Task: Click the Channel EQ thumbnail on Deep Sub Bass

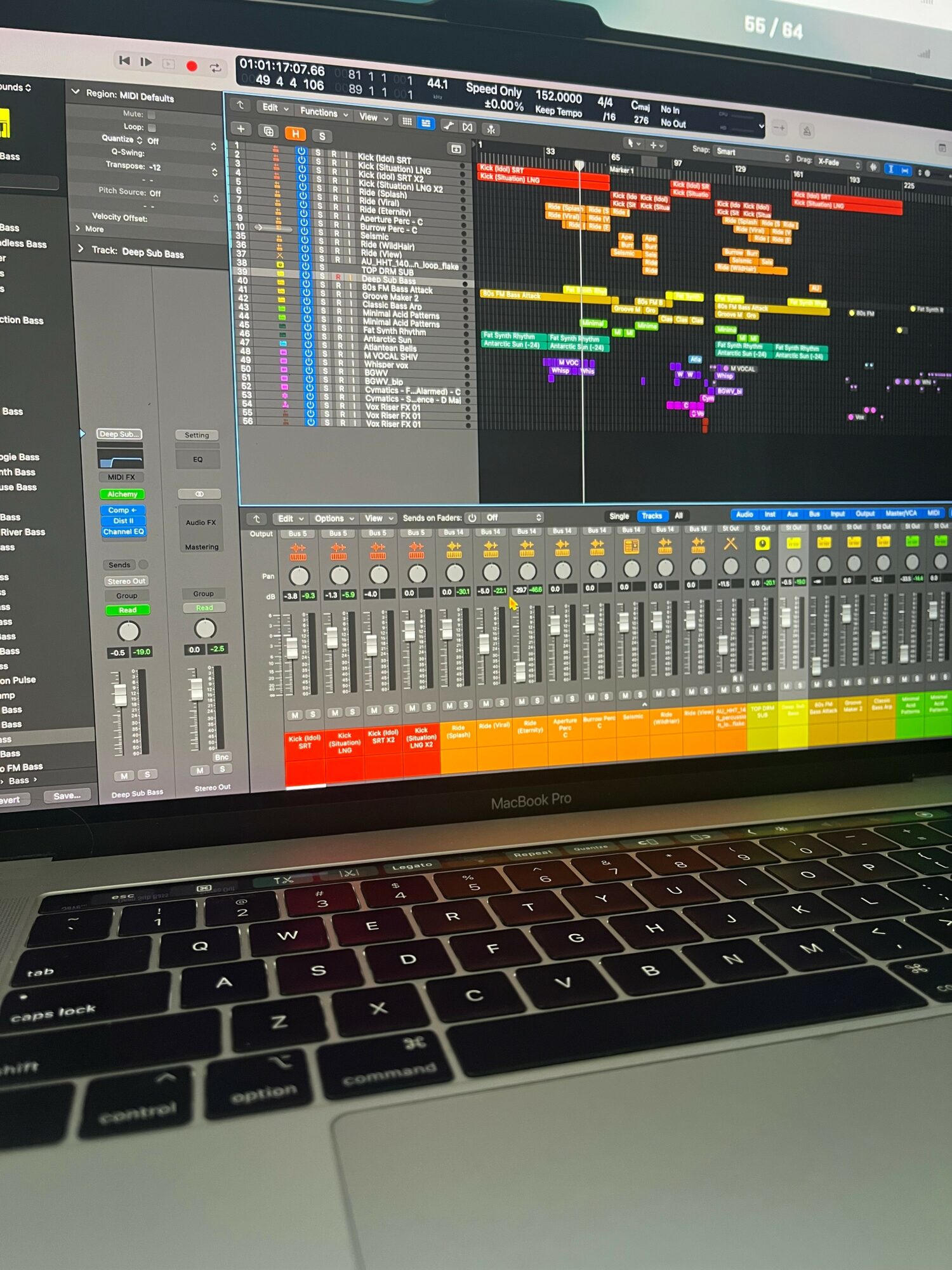Action: 120,457
